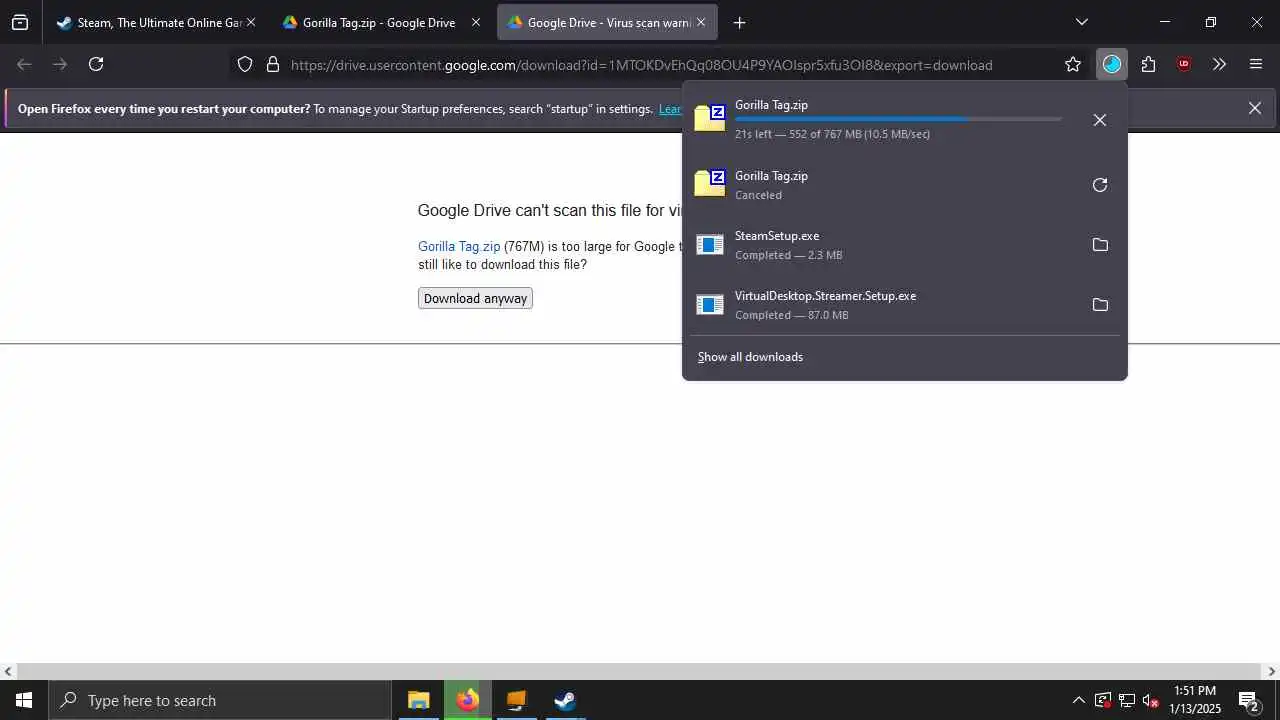This screenshot has width=1280, height=720.
Task: Bookmark this page with the star icon
Action: 1073,64
